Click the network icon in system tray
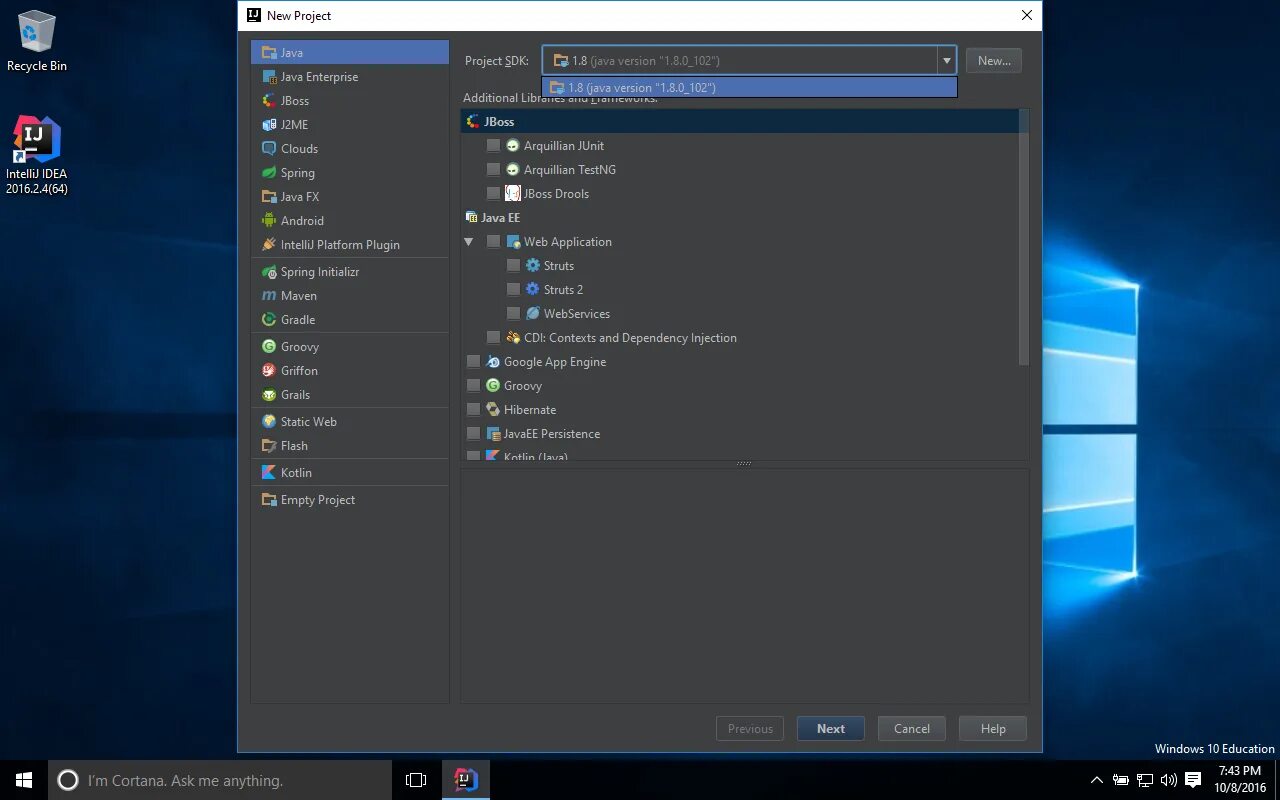 point(1145,780)
